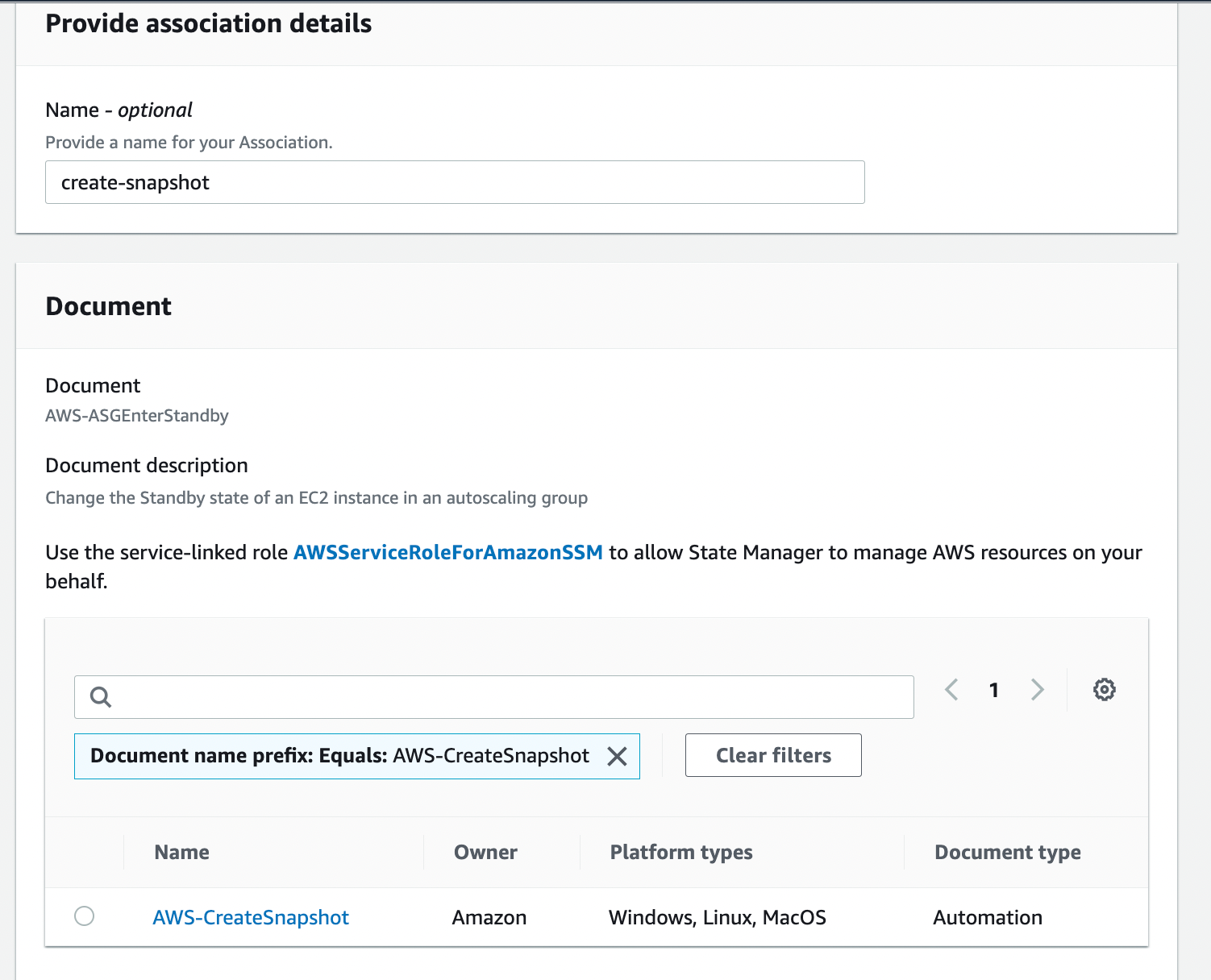Focus the document search field

(494, 697)
